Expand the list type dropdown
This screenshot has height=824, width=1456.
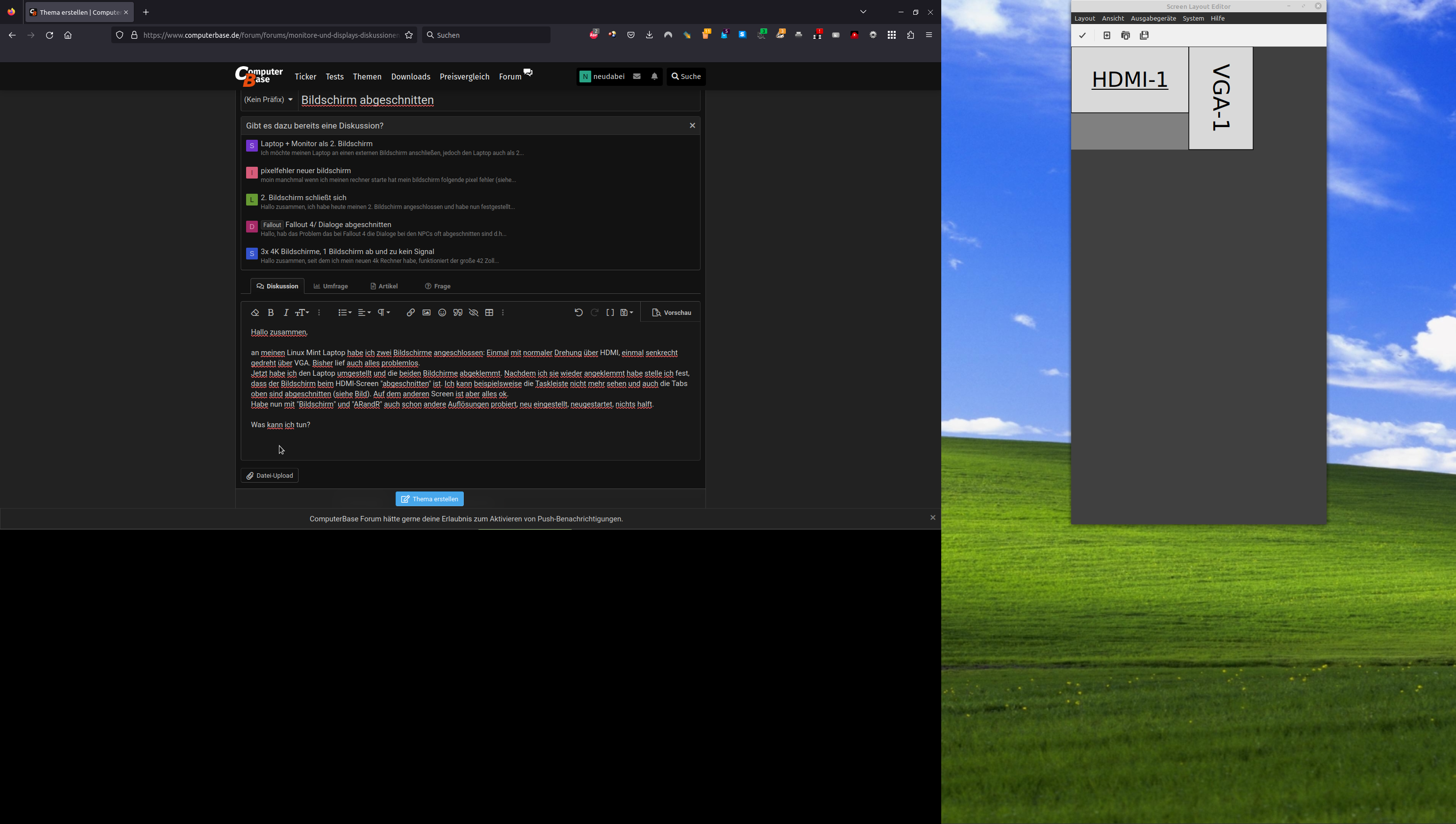[x=345, y=313]
